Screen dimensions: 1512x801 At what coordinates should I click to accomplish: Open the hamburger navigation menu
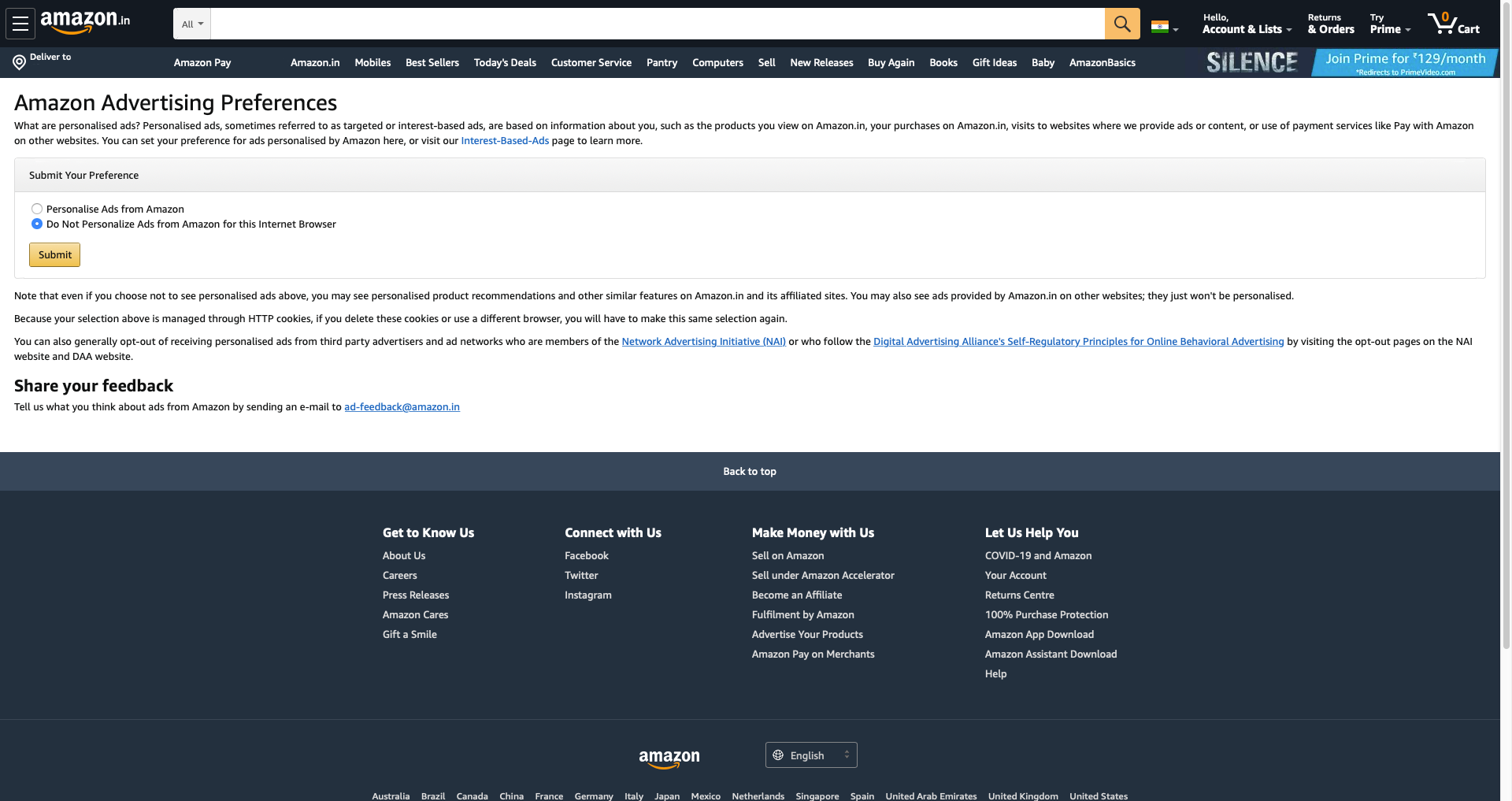click(20, 24)
